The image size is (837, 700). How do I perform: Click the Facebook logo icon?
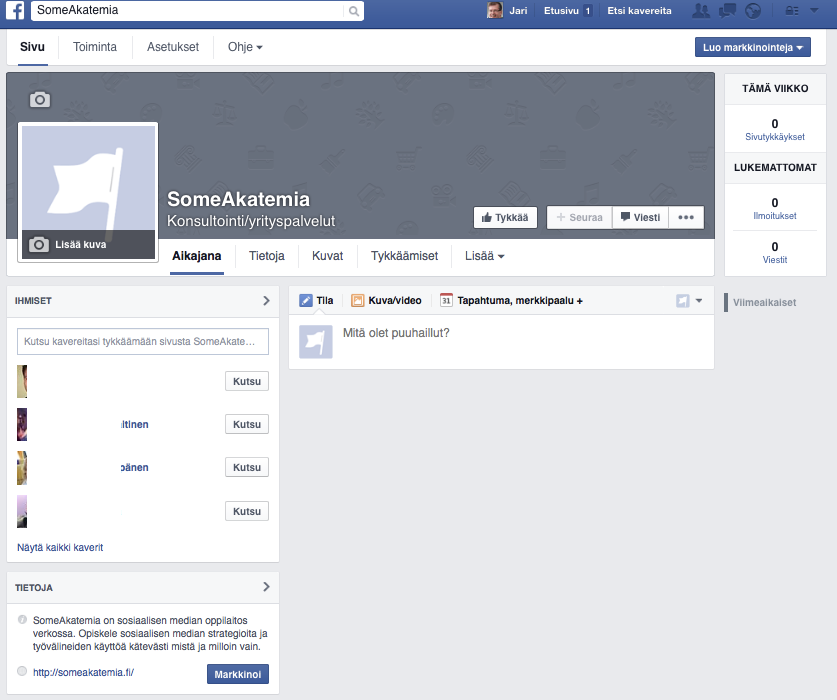[15, 10]
